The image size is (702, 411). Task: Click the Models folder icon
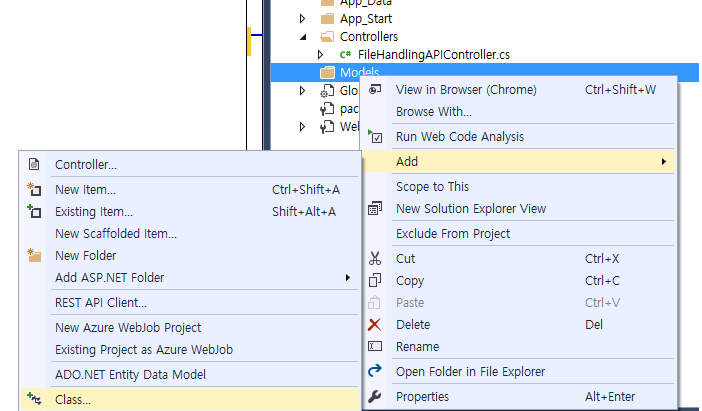point(328,73)
